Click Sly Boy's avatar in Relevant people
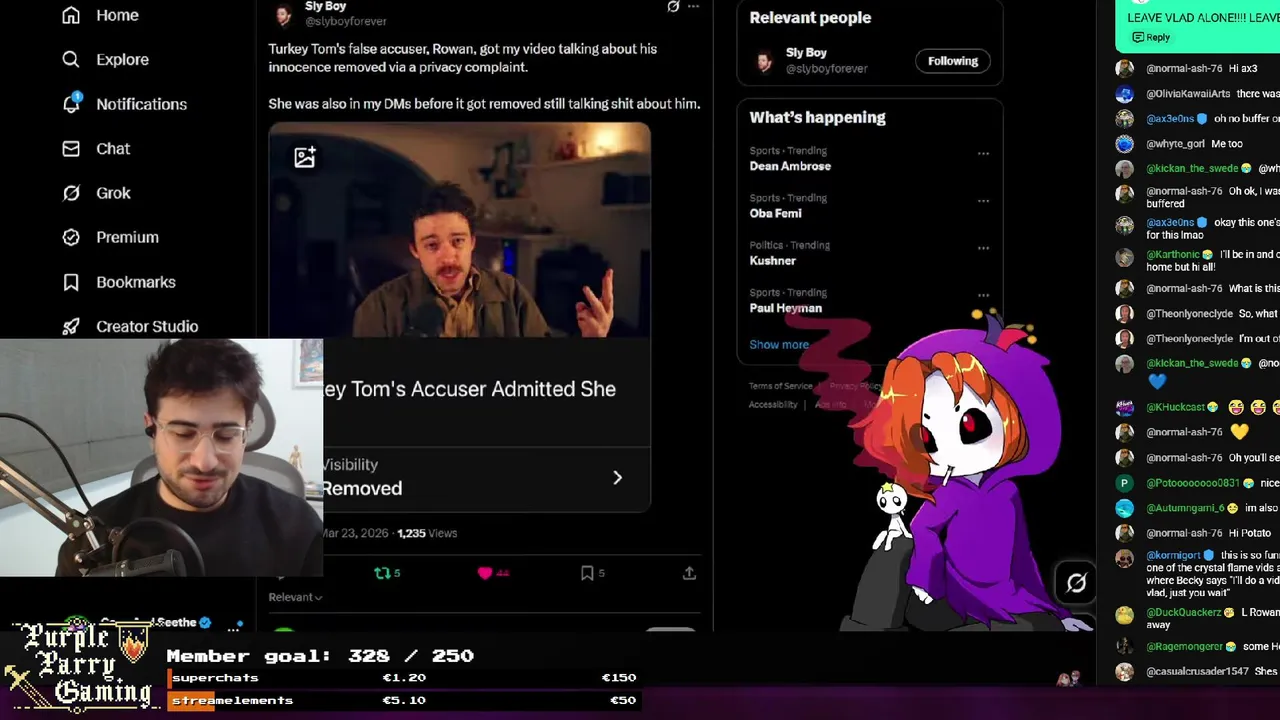 coord(765,61)
